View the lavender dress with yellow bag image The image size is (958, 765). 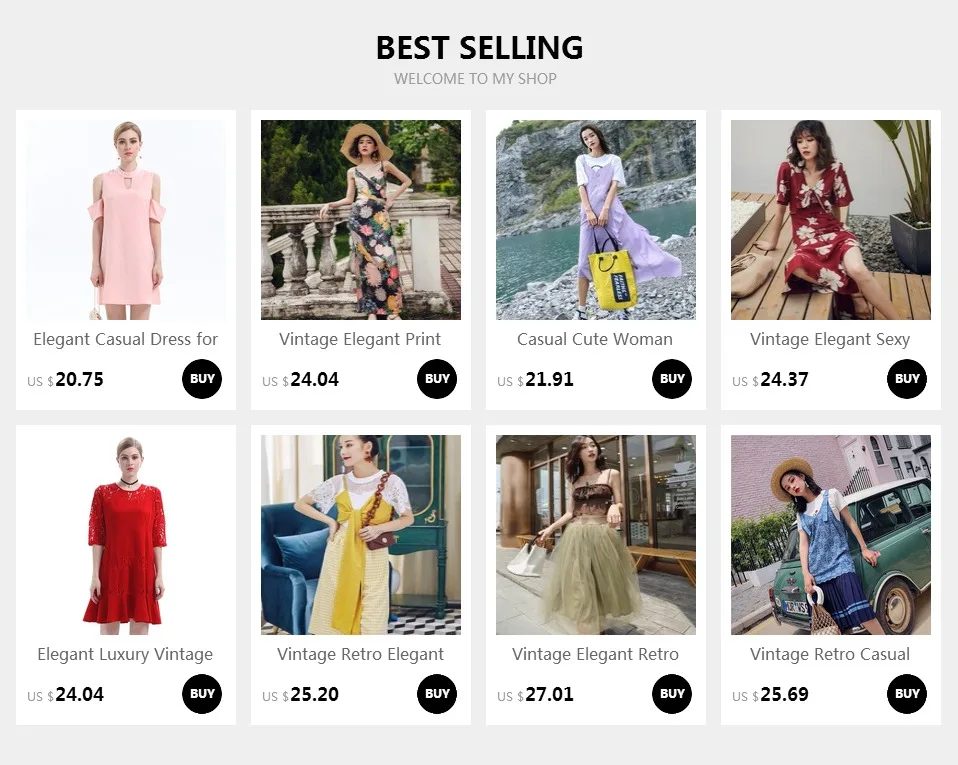[596, 220]
